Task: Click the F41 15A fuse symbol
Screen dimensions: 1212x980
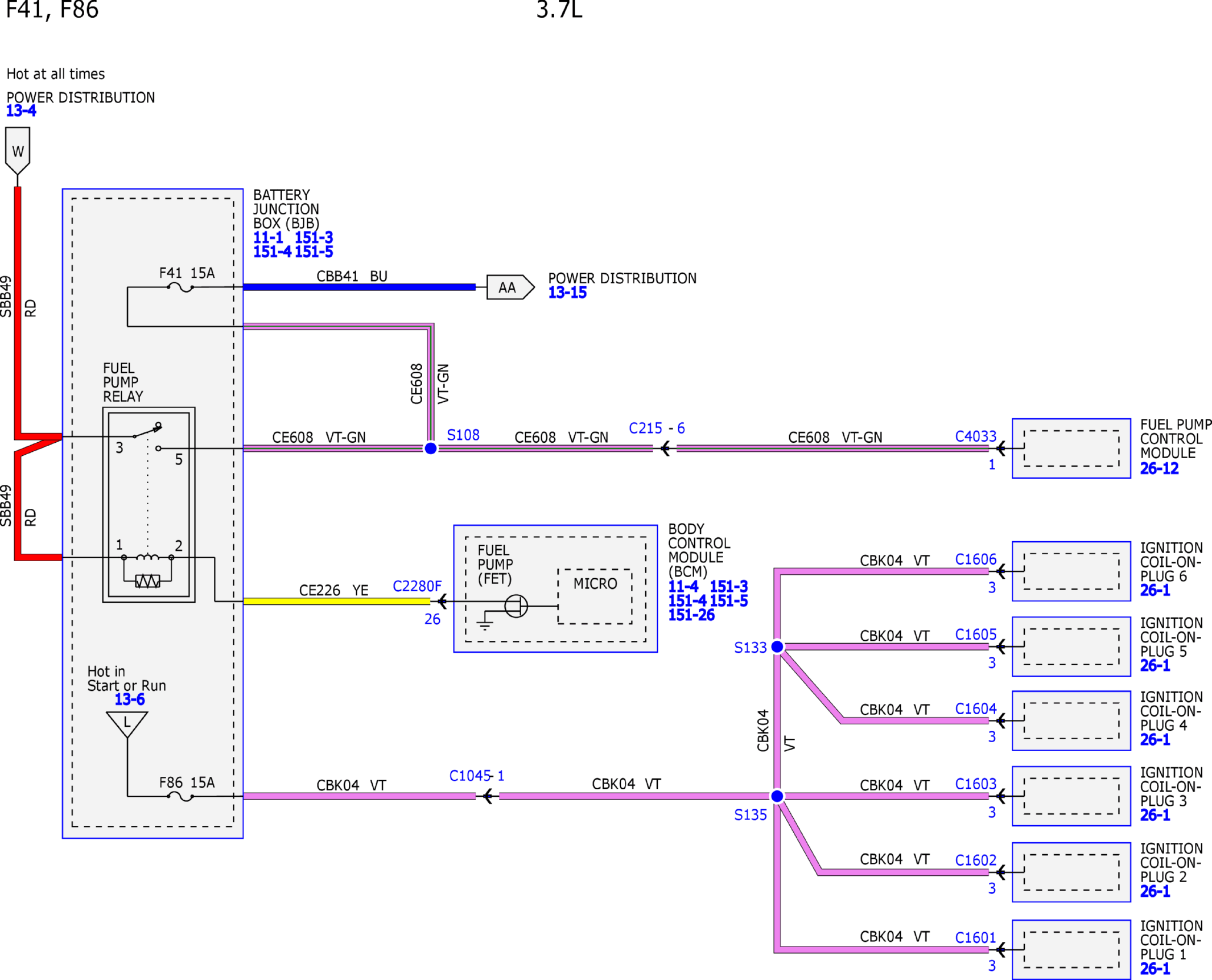Action: (x=181, y=287)
